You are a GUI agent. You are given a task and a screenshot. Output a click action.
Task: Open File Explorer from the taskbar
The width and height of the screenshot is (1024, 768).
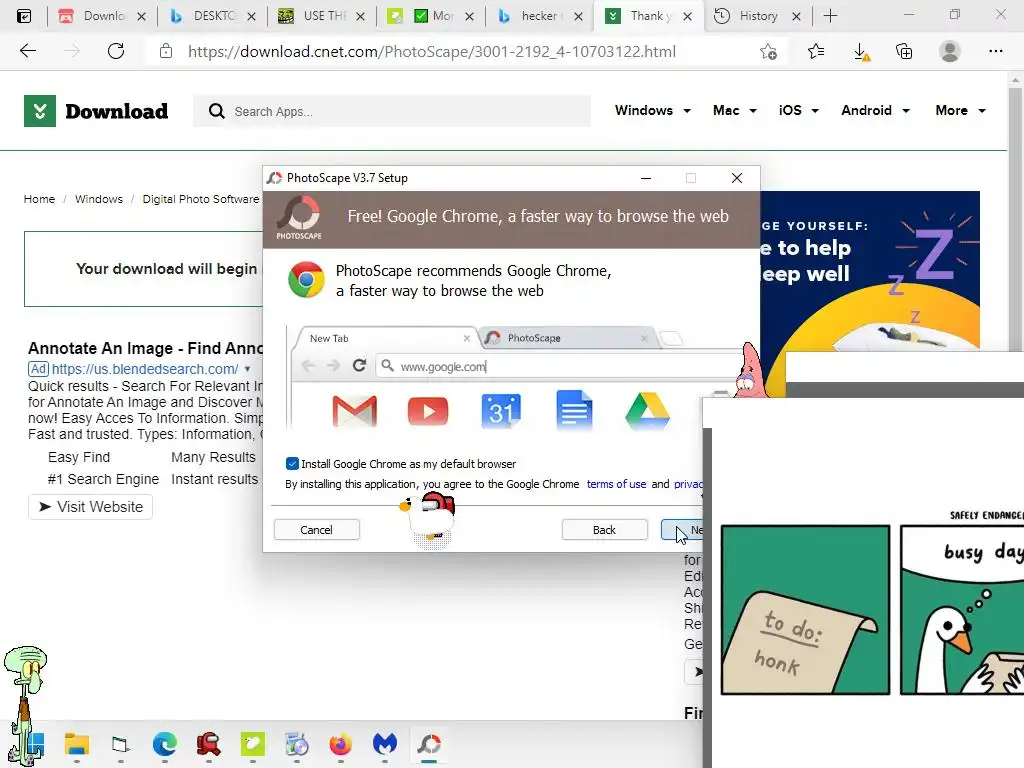coord(76,744)
